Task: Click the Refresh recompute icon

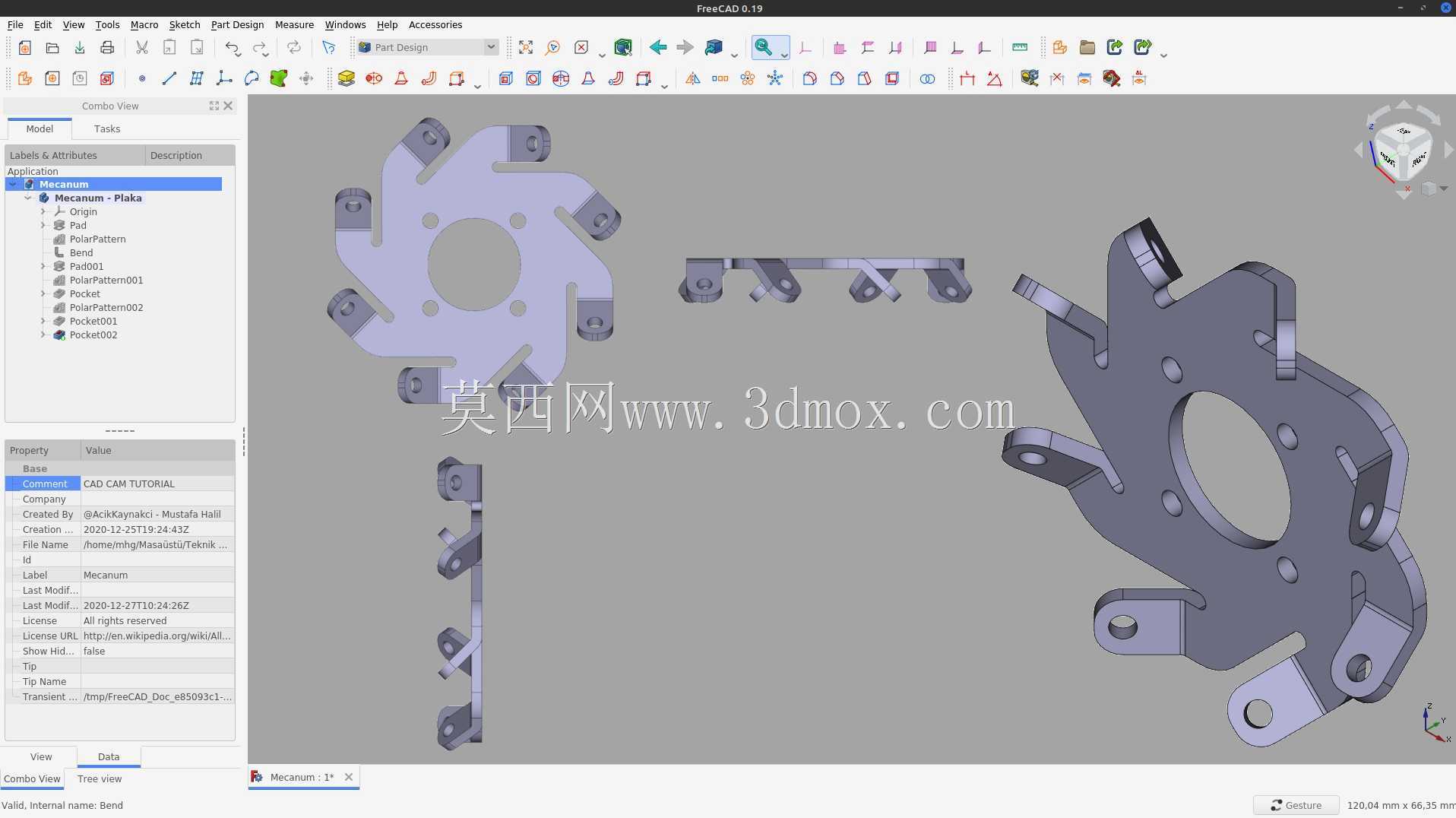Action: (294, 47)
